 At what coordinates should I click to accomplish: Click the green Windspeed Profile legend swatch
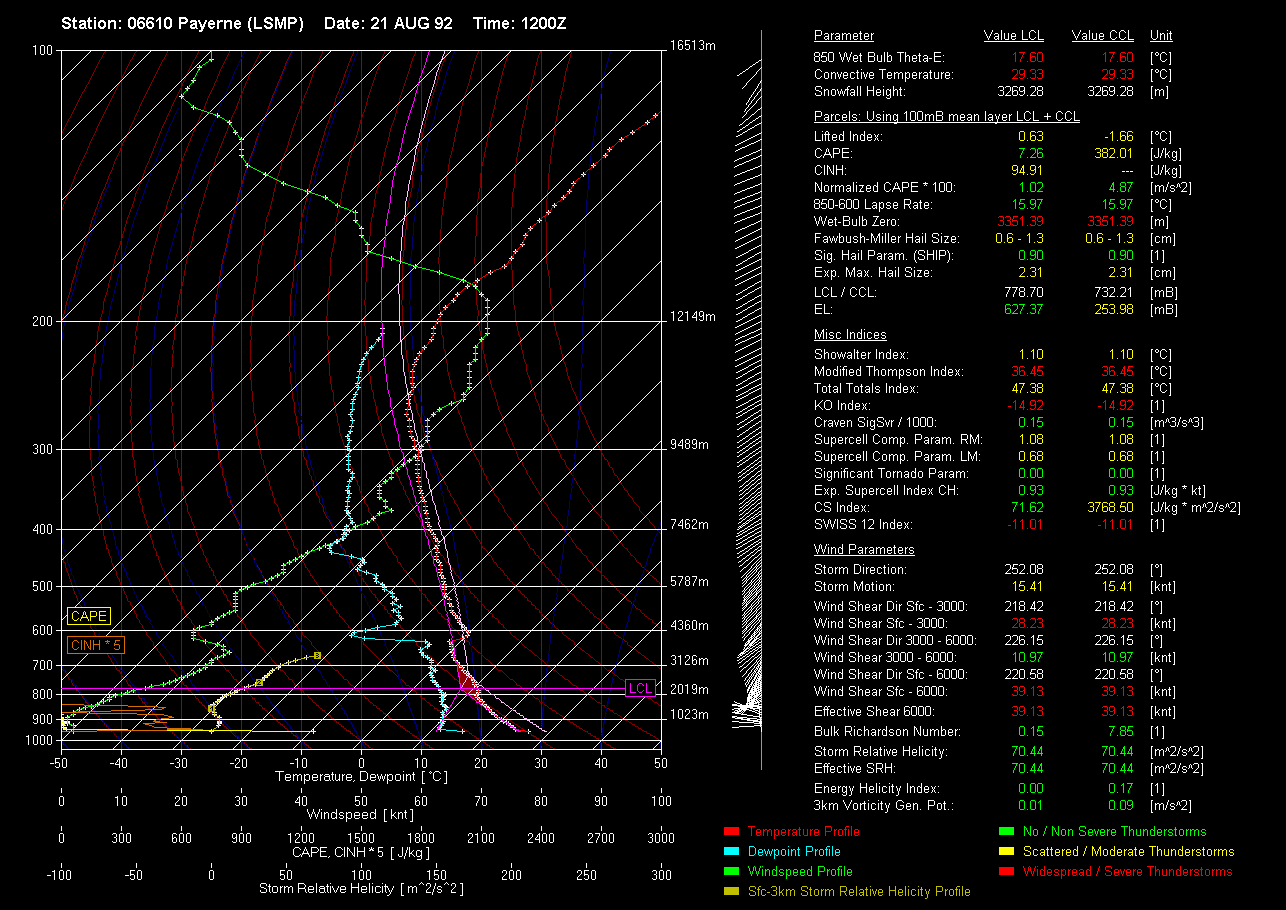(x=730, y=872)
